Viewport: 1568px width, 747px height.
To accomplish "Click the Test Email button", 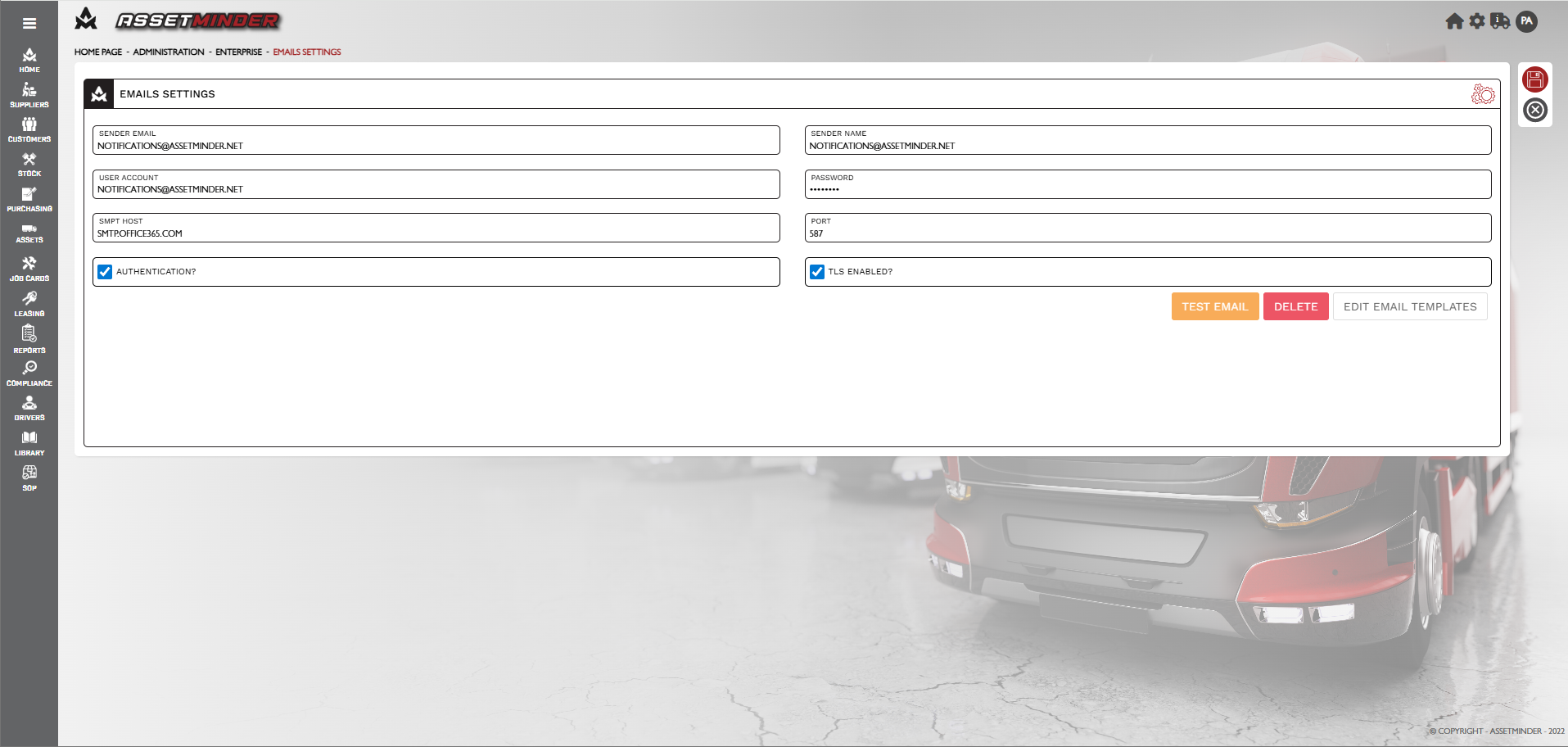I will (x=1214, y=306).
